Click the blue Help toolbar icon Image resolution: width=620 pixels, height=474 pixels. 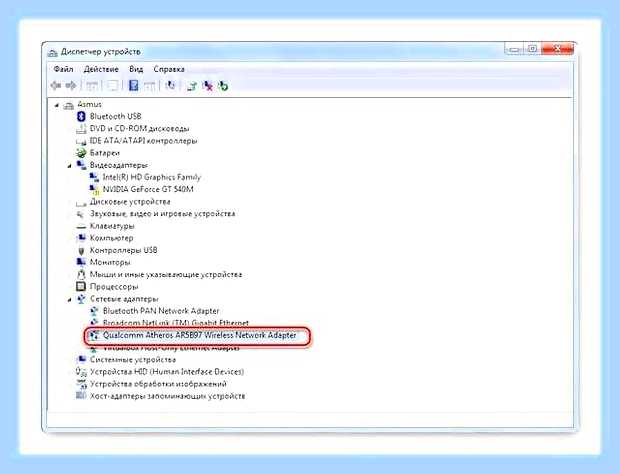[134, 85]
